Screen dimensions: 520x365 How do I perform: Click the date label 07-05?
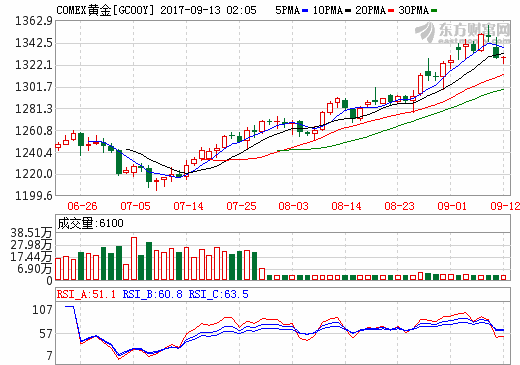[x=135, y=206]
